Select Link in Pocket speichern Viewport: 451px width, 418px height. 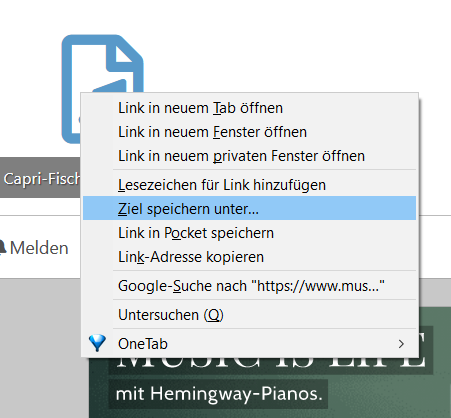tap(250, 233)
